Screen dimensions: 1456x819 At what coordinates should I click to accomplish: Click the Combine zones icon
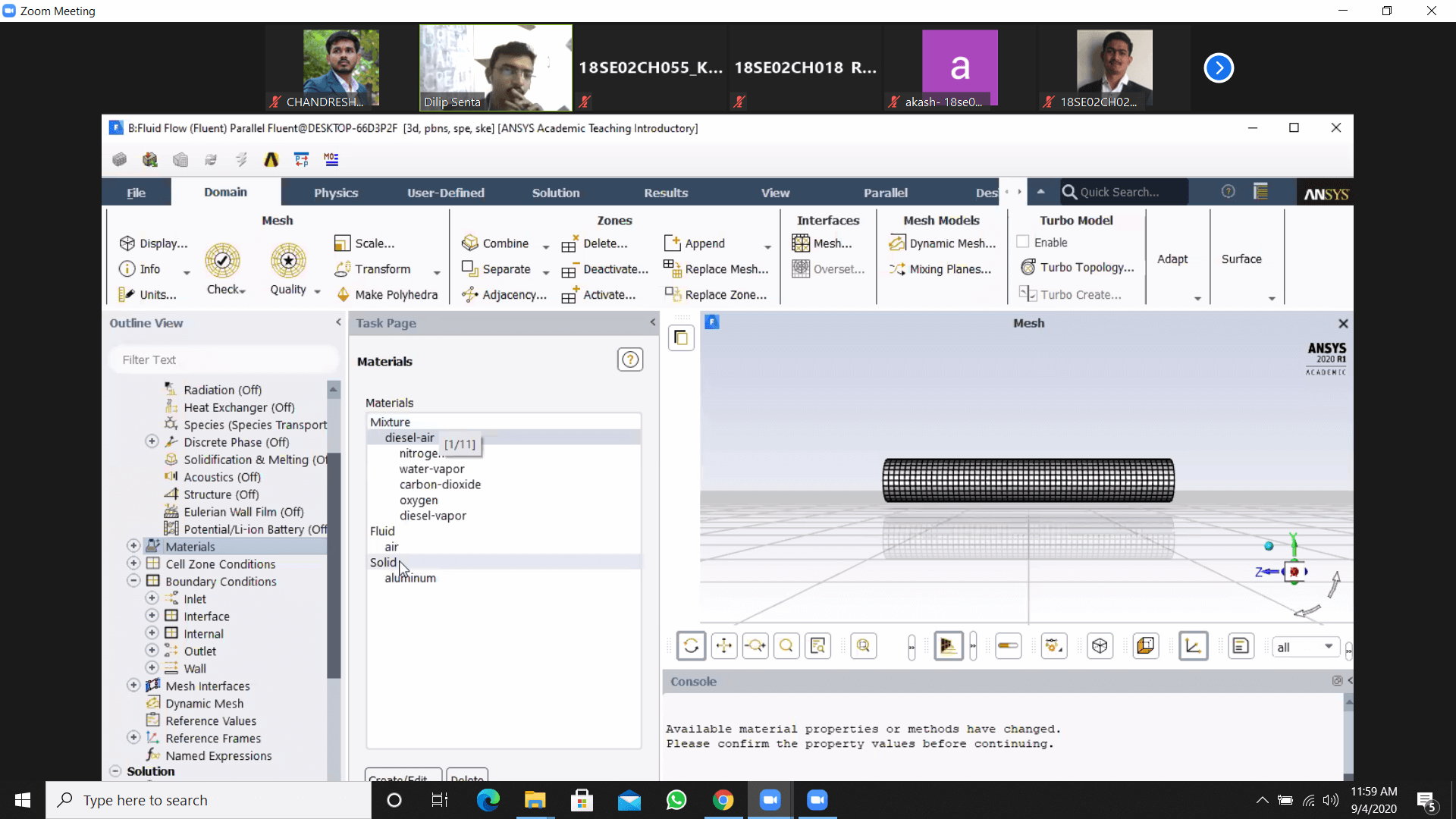470,243
